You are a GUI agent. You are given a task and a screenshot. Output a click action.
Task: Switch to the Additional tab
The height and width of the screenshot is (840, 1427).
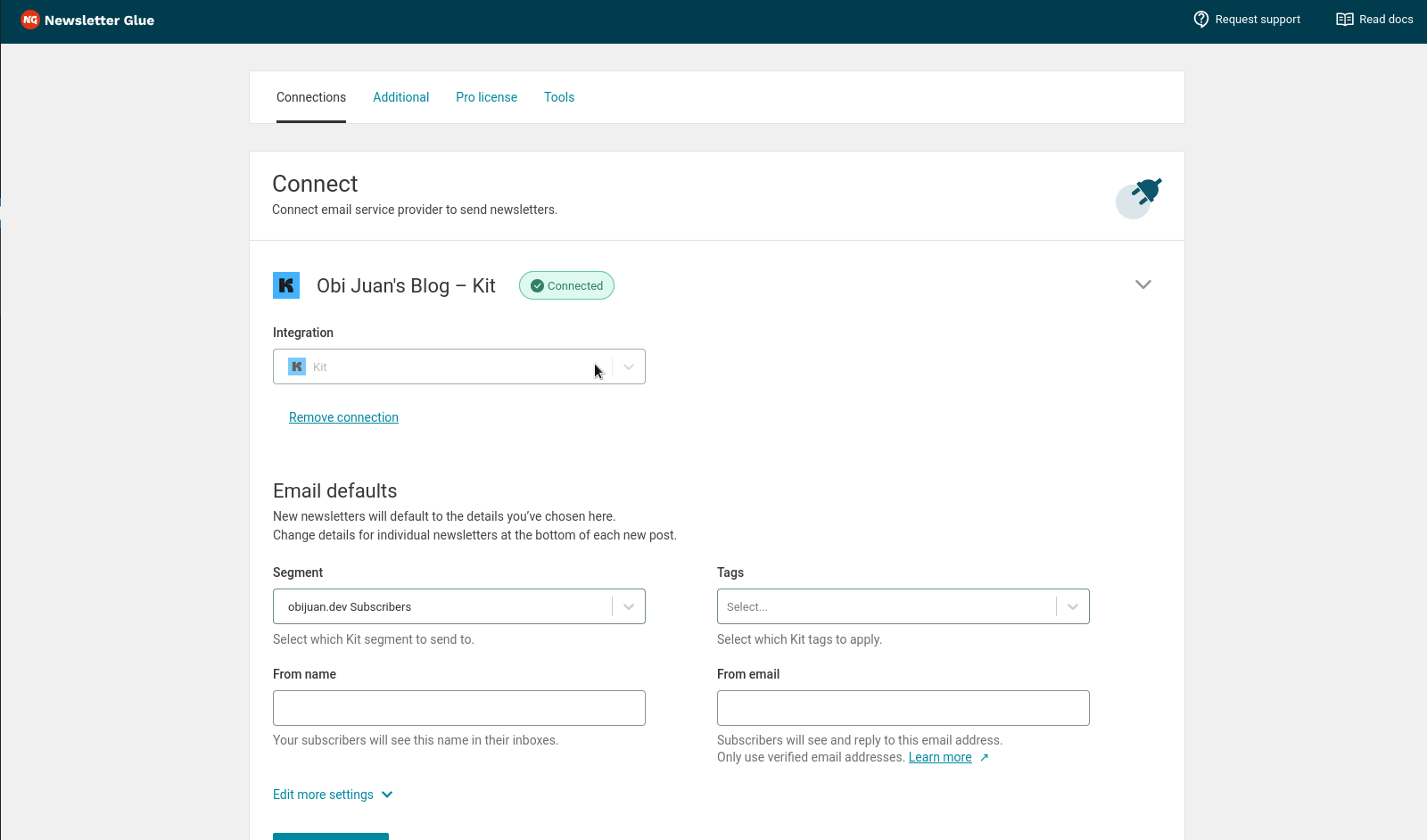[x=400, y=97]
